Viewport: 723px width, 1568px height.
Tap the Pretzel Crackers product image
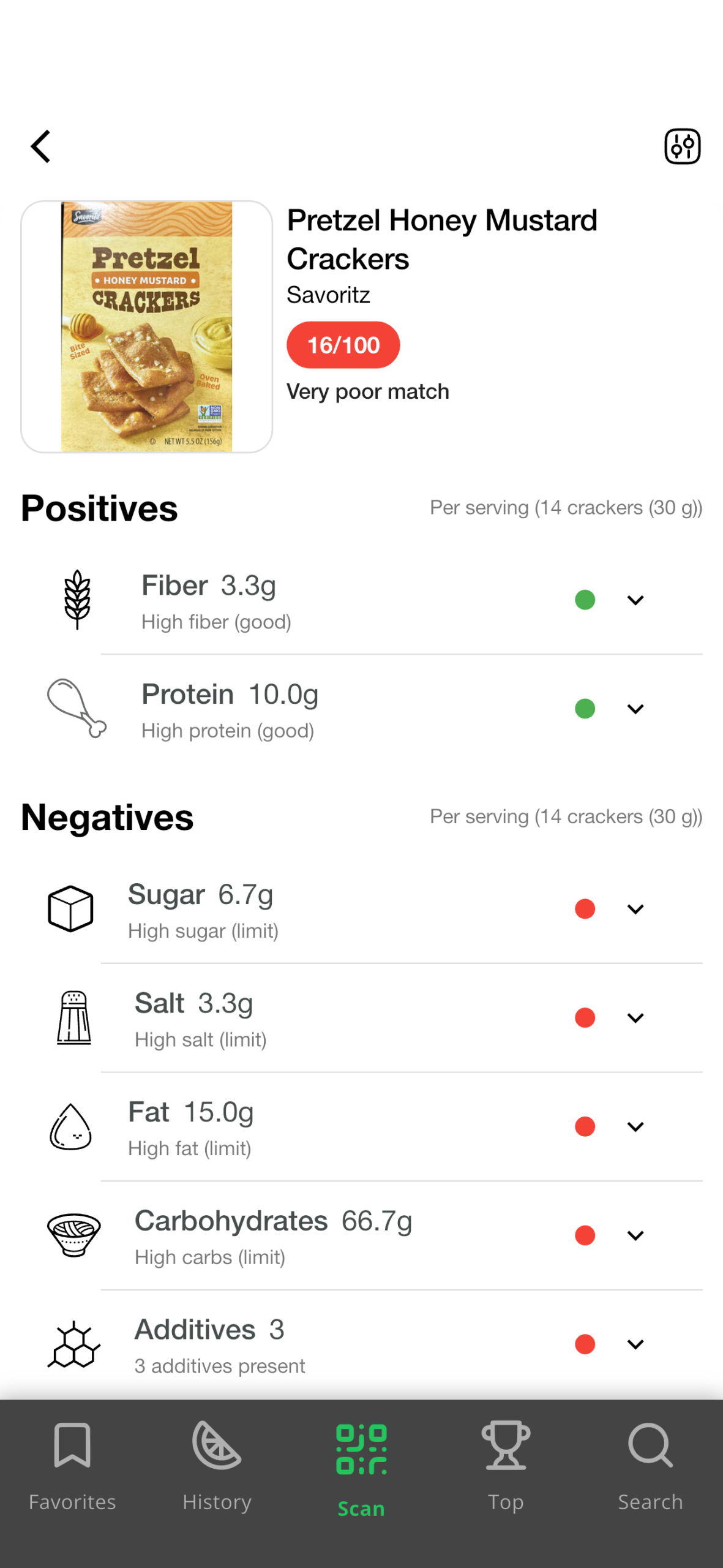(x=146, y=326)
